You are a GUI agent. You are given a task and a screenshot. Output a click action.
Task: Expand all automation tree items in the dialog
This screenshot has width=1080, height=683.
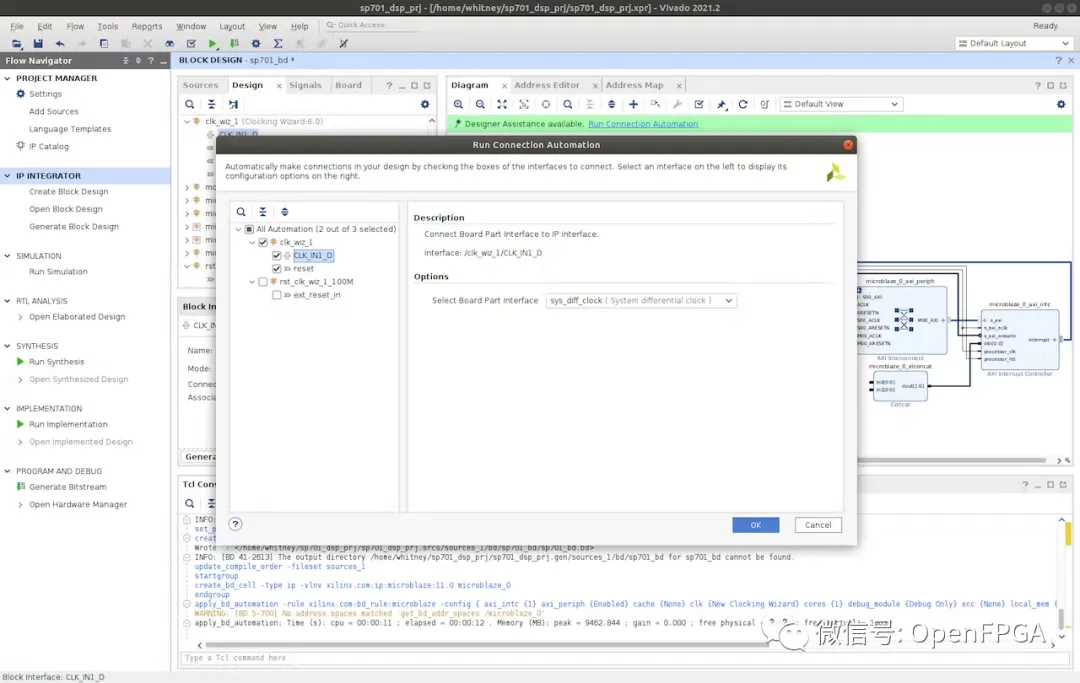click(x=284, y=212)
